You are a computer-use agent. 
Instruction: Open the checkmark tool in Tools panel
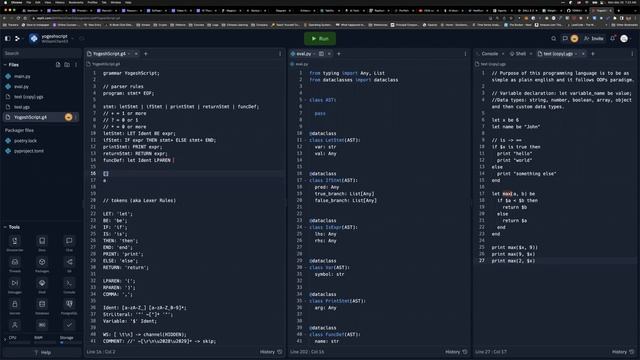(69, 325)
